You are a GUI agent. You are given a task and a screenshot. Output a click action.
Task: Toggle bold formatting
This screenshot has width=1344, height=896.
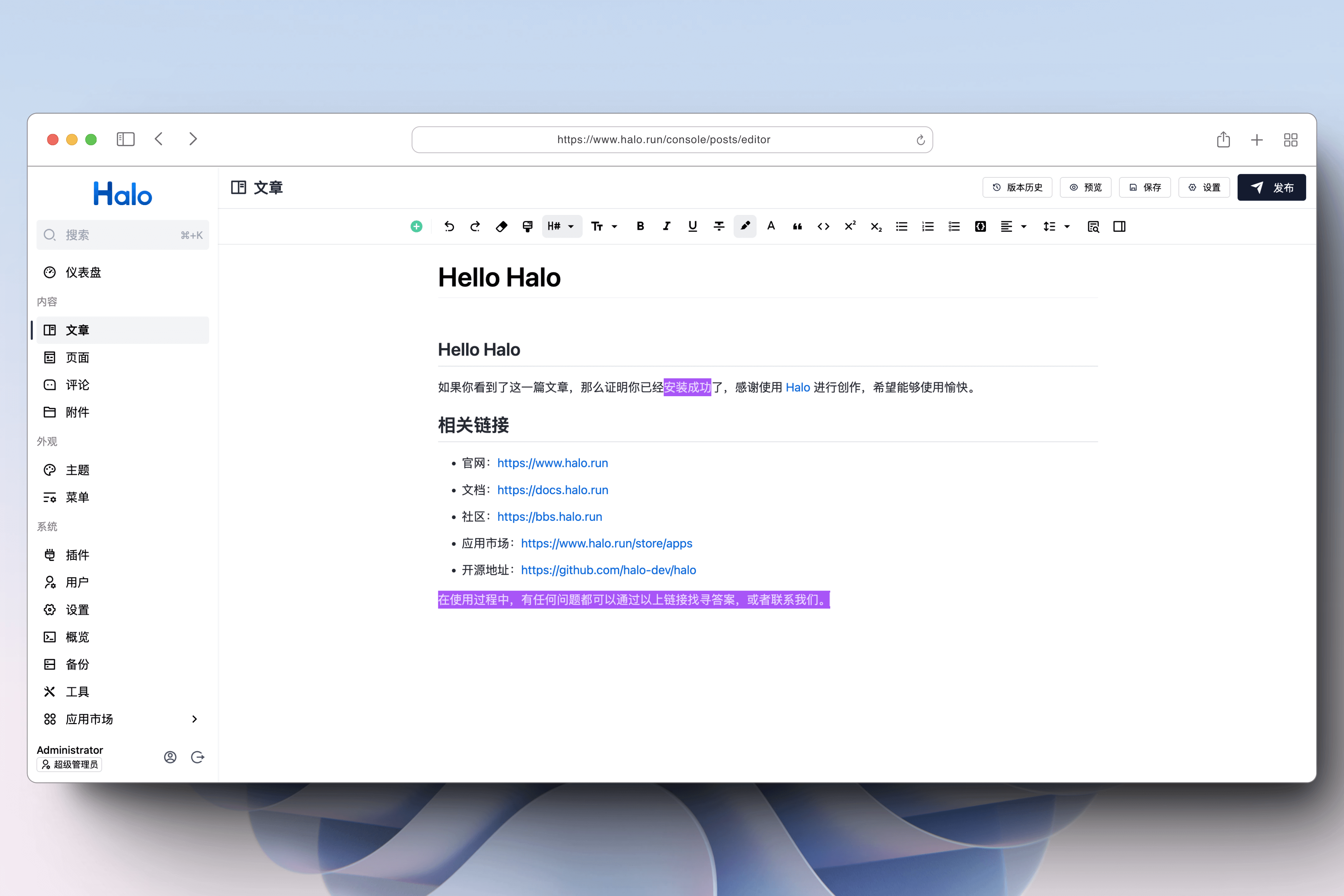tap(640, 226)
